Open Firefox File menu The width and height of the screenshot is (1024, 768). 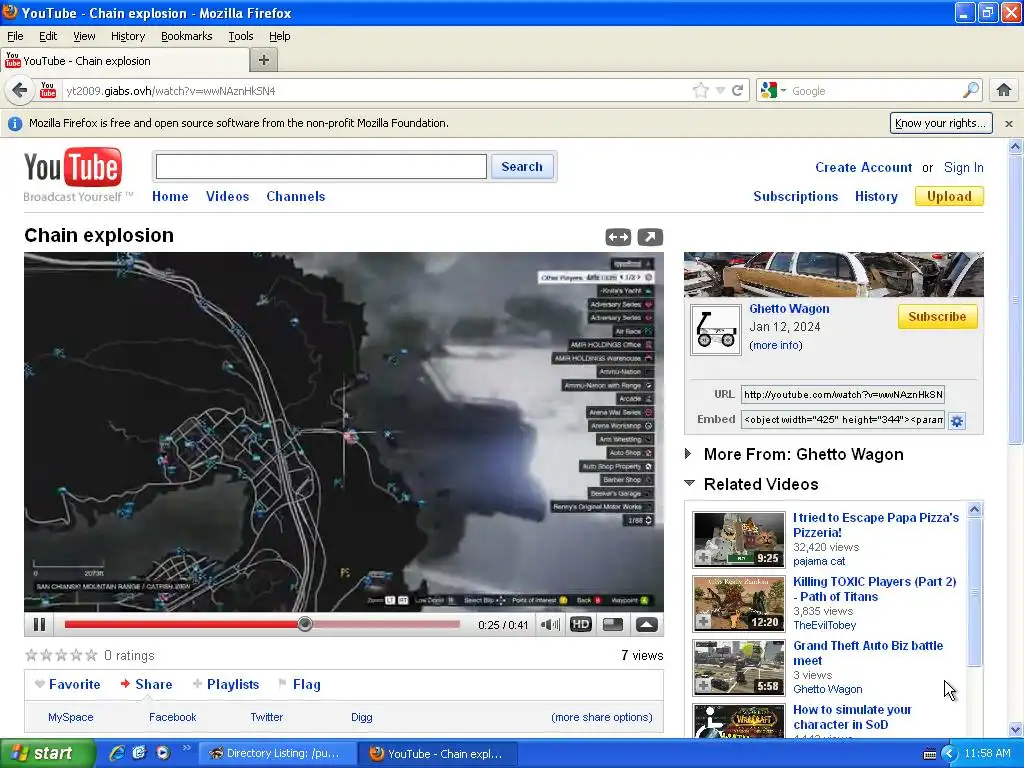point(15,36)
